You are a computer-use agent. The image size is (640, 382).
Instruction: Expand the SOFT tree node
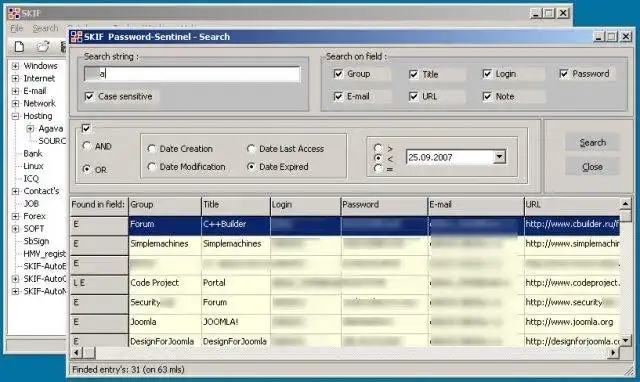tap(16, 229)
